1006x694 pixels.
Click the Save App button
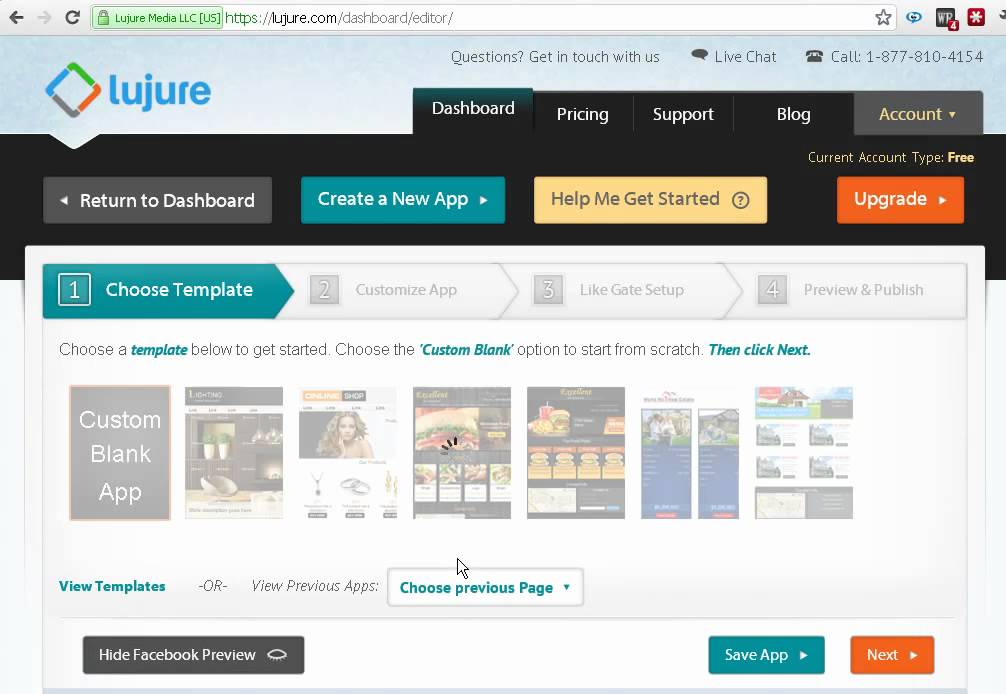(766, 655)
